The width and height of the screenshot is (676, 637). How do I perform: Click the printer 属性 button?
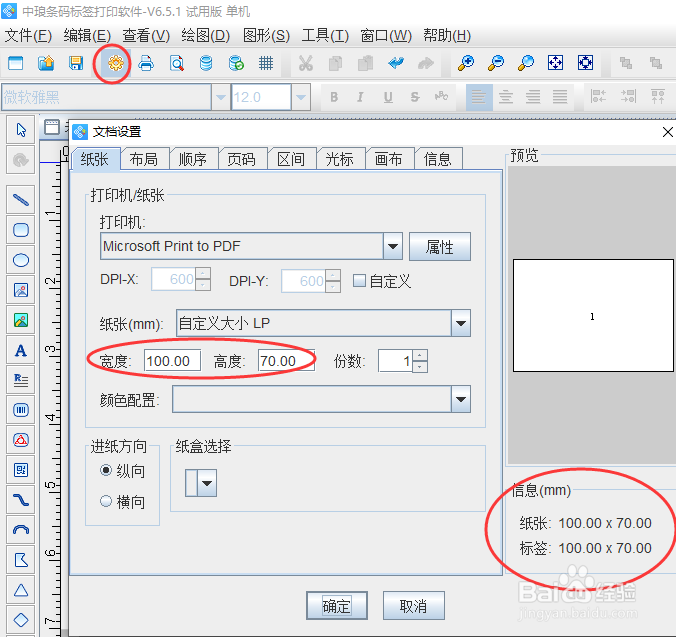pyautogui.click(x=440, y=247)
